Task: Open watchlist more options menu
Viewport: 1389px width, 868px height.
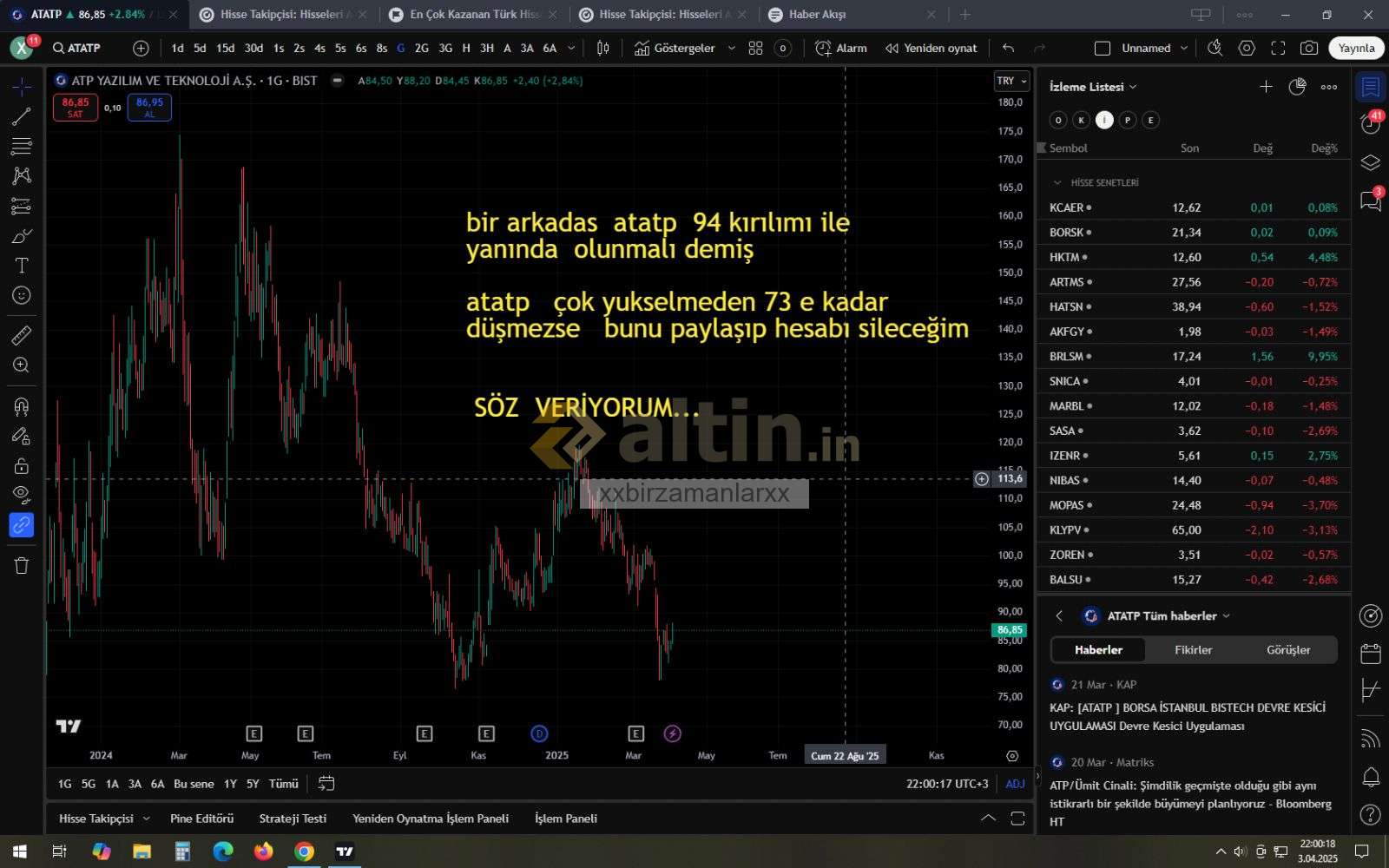Action: (x=1329, y=87)
